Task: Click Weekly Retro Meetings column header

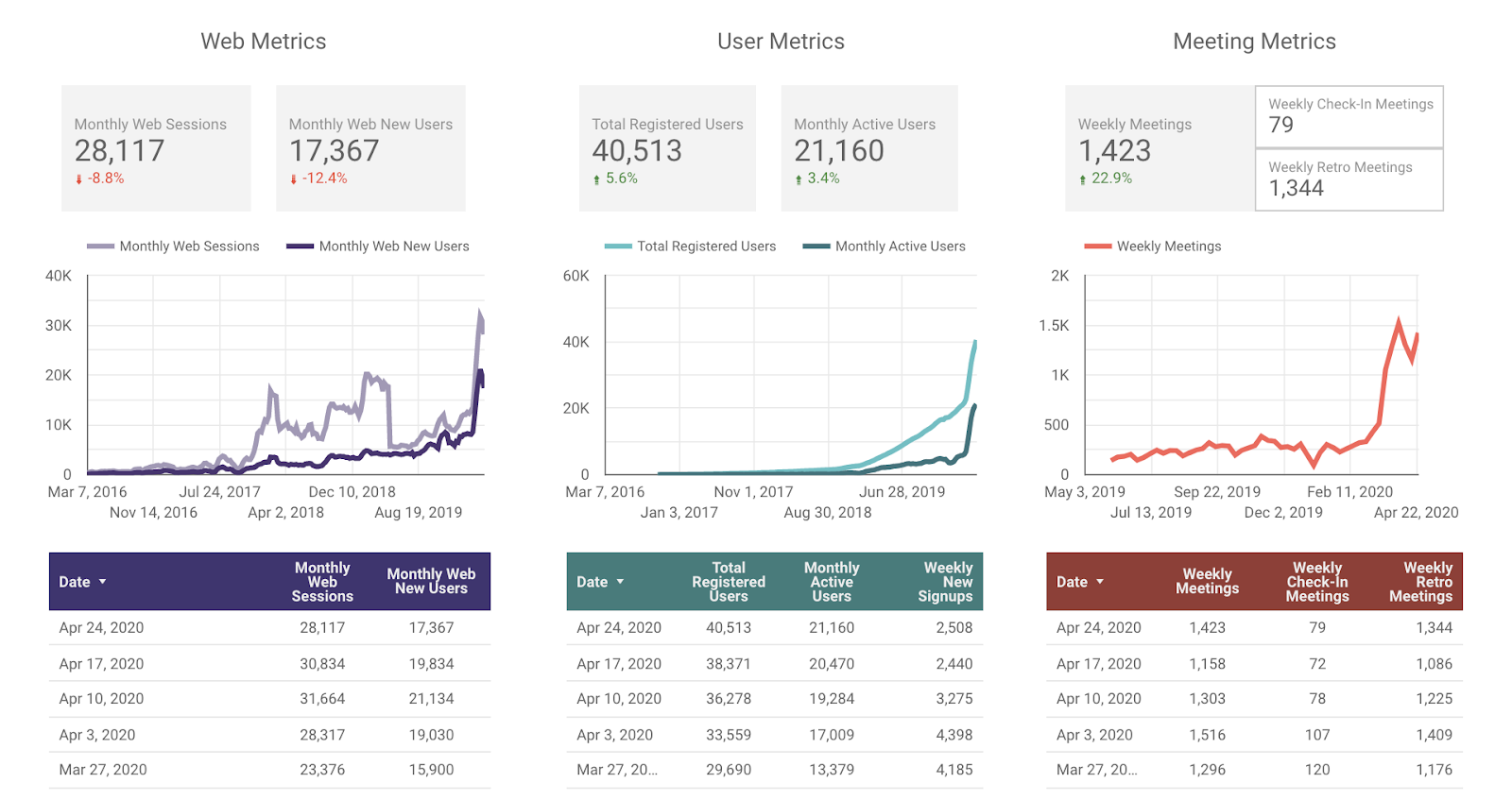Action: coord(1420,582)
